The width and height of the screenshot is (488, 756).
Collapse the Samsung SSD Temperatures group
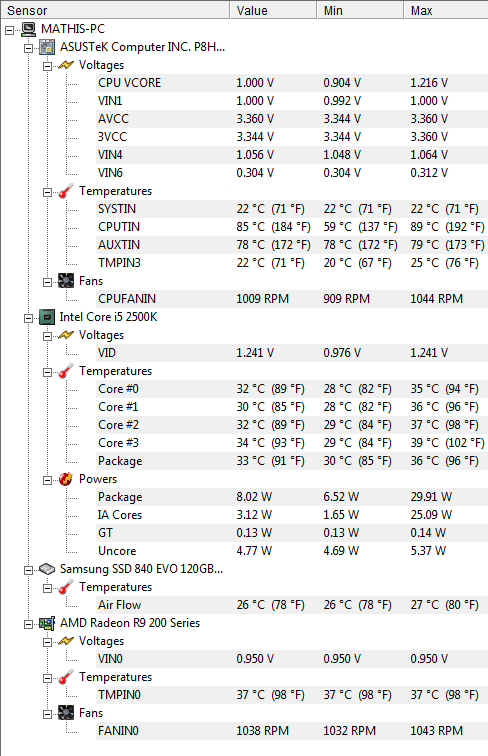47,588
